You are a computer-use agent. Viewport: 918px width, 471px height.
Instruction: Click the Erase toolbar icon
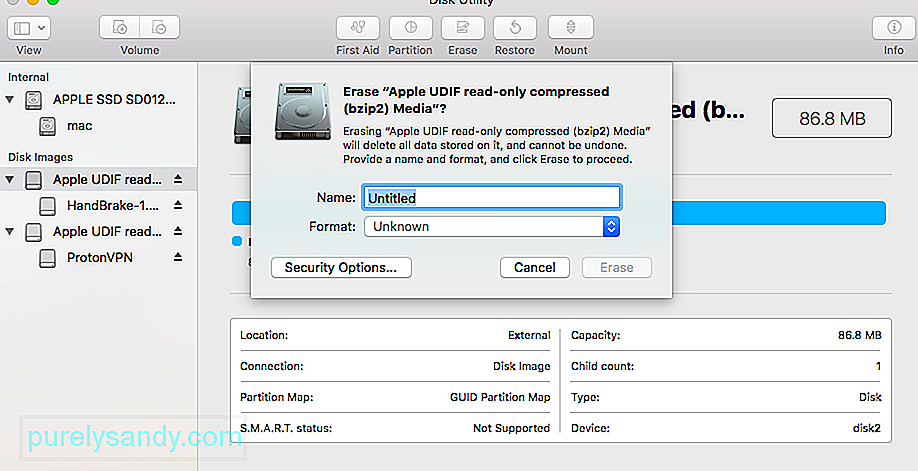pos(463,28)
